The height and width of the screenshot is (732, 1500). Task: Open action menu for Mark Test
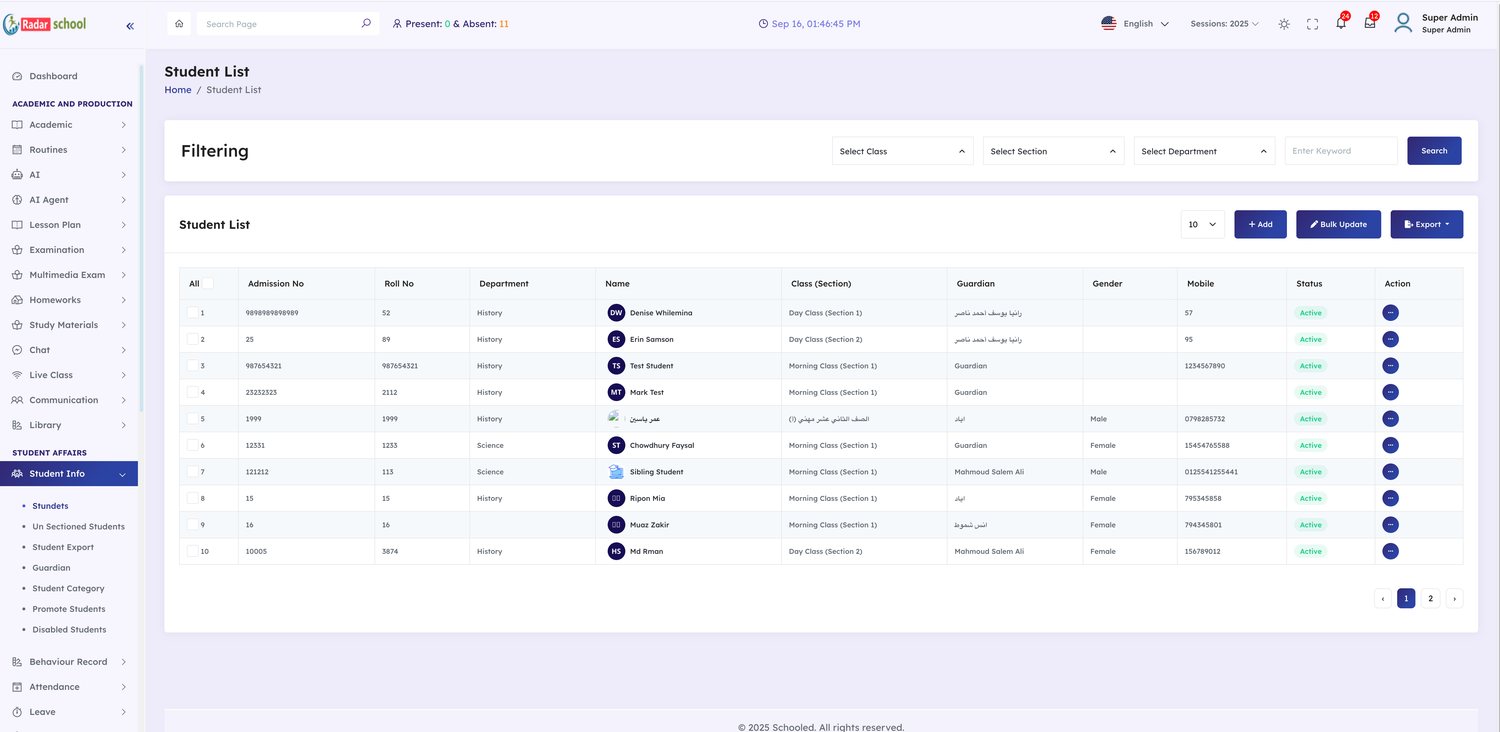pos(1390,392)
